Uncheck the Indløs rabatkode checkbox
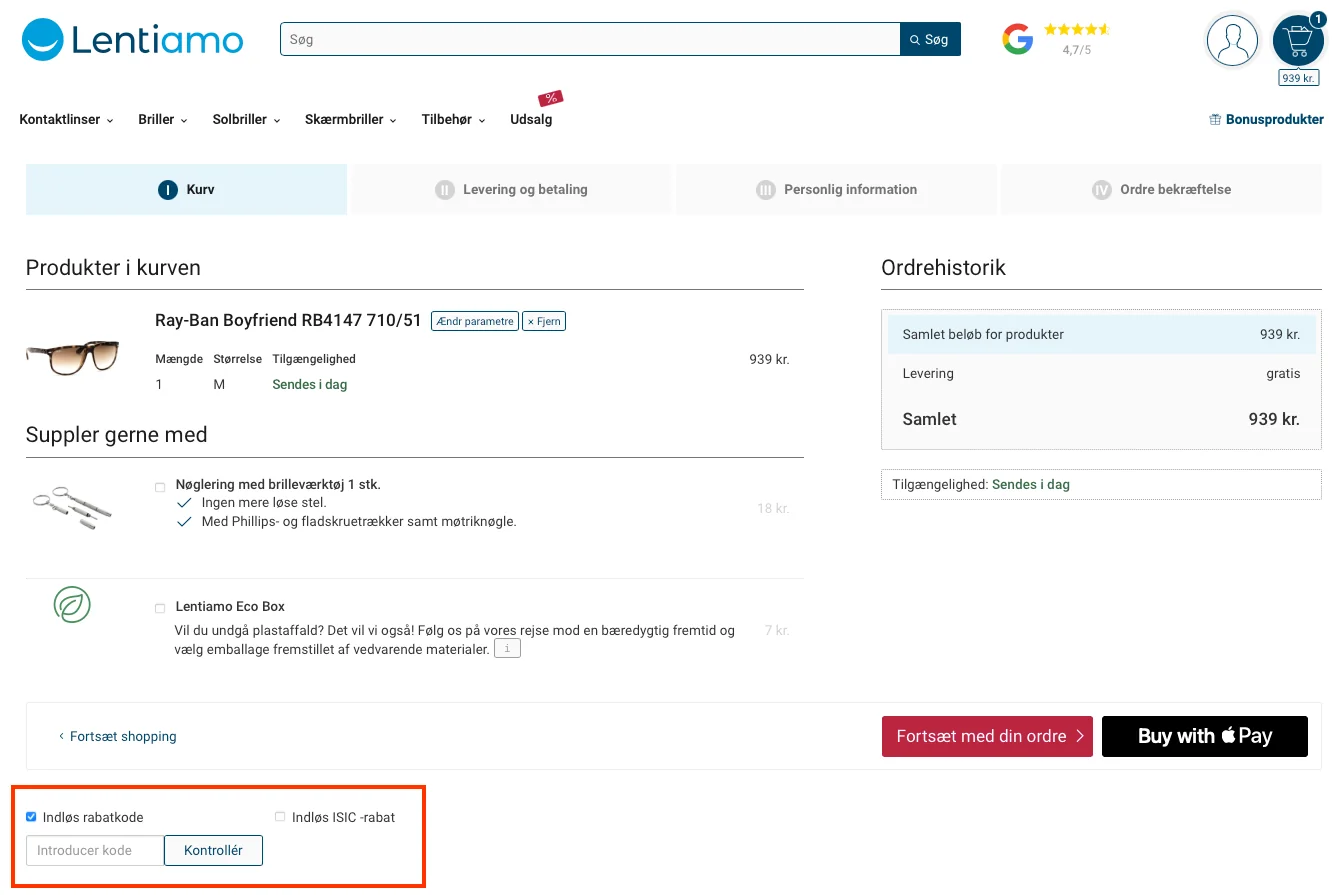The image size is (1341, 895). [31, 817]
